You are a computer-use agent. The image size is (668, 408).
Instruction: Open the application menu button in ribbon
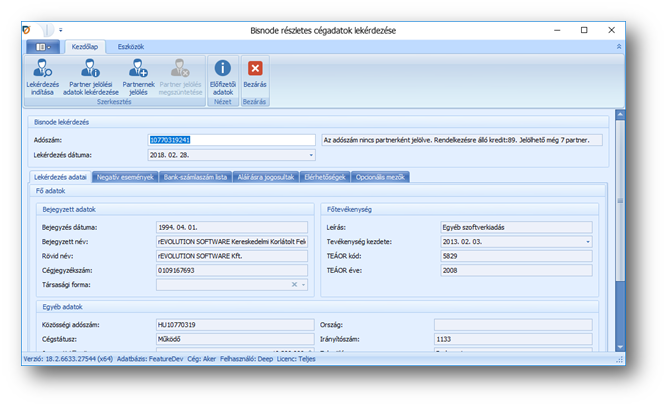click(43, 46)
